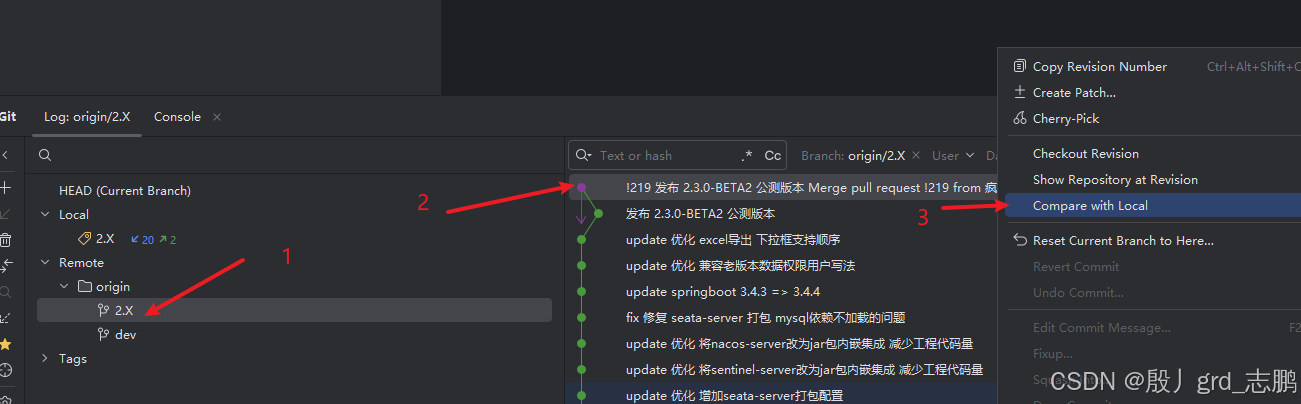This screenshot has height=404, width=1301.
Task: Collapse the origin folder node
Action: pyautogui.click(x=64, y=287)
